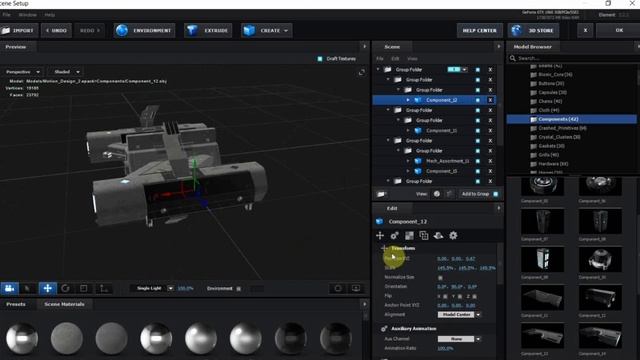Select the first chrome material preset sphere

22,338
